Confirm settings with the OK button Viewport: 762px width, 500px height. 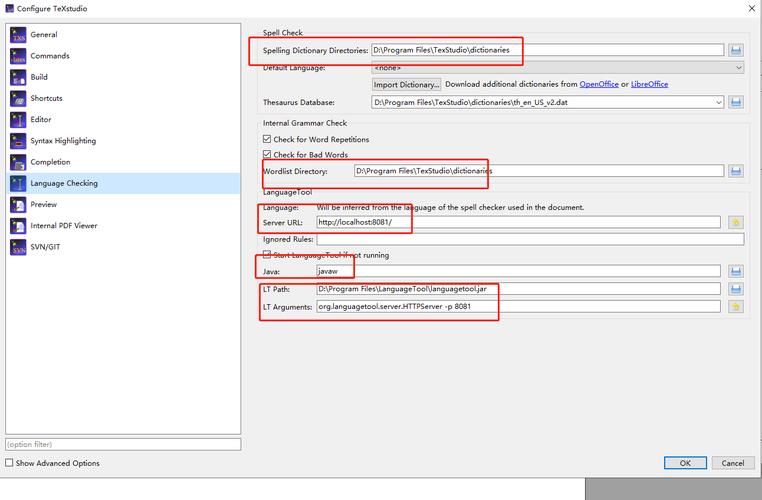click(x=685, y=463)
